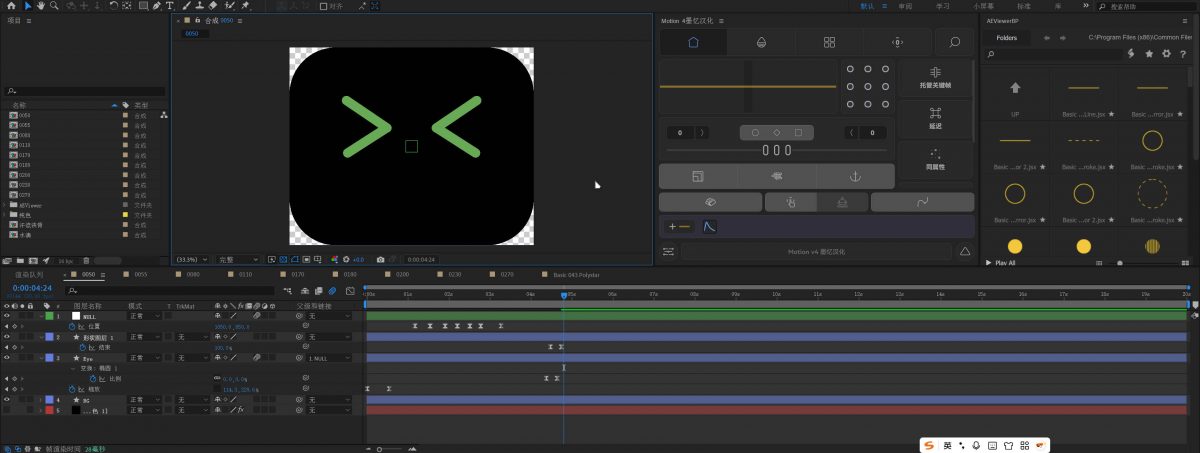Hide the NULL layer eye
The height and width of the screenshot is (453, 1200).
tap(8, 316)
